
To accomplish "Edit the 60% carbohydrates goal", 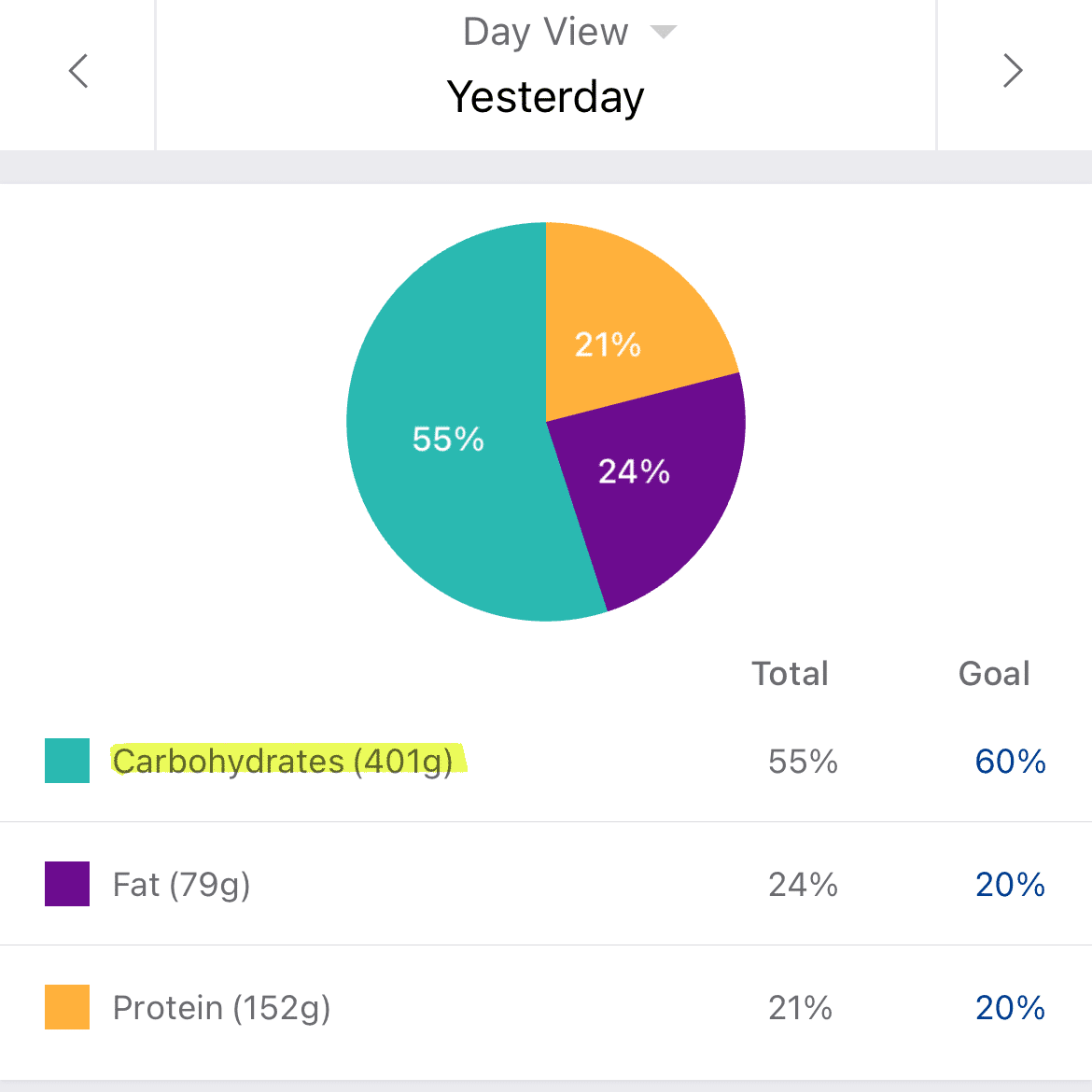I will (1010, 761).
